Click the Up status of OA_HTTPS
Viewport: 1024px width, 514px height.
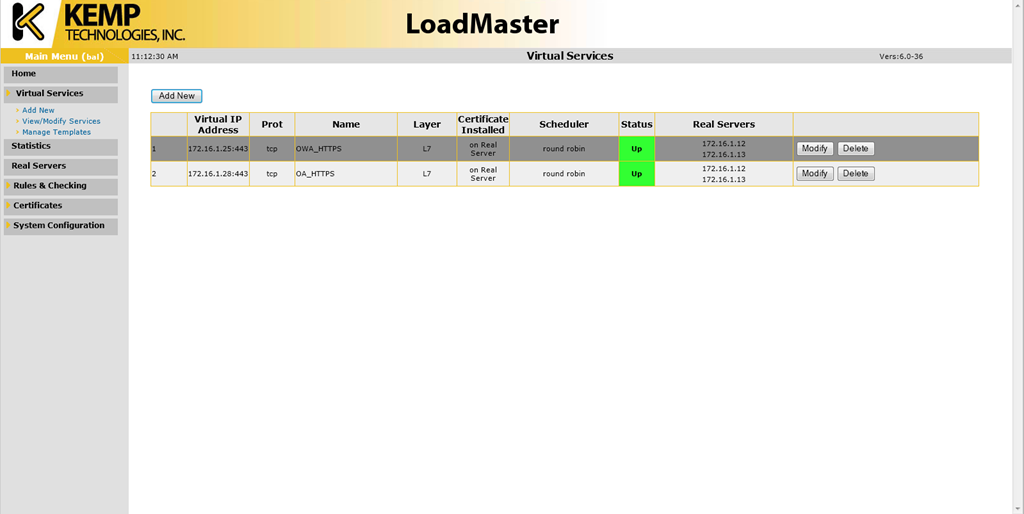point(636,174)
